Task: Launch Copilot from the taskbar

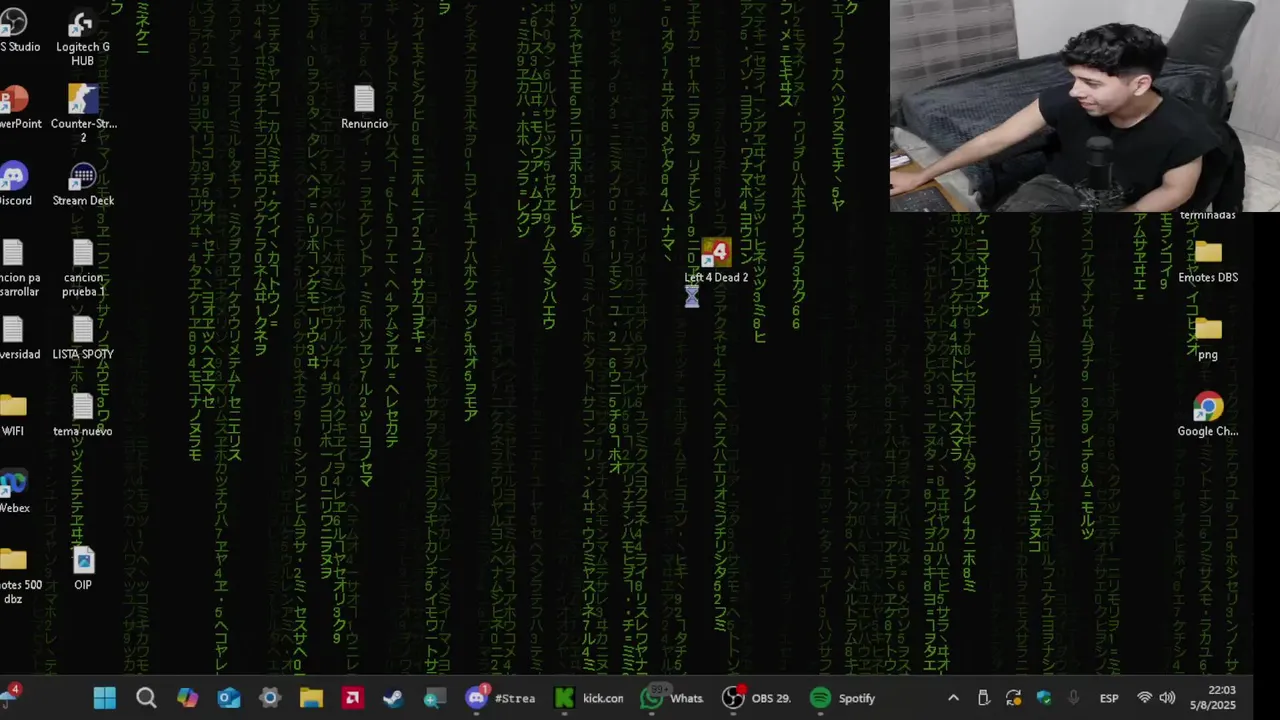Action: 187,698
